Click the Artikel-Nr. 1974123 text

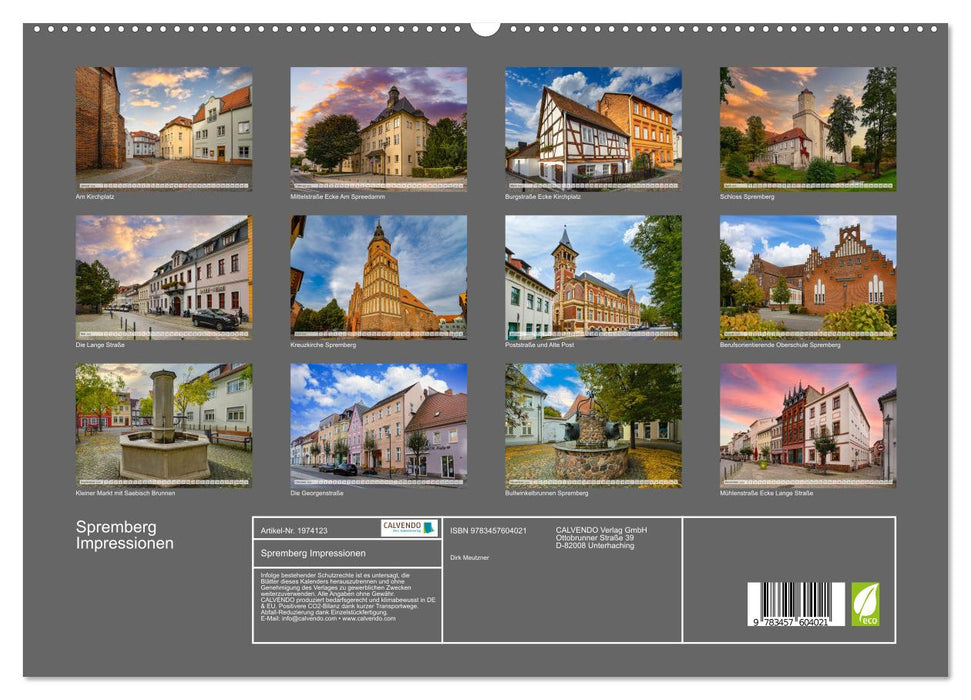294,530
